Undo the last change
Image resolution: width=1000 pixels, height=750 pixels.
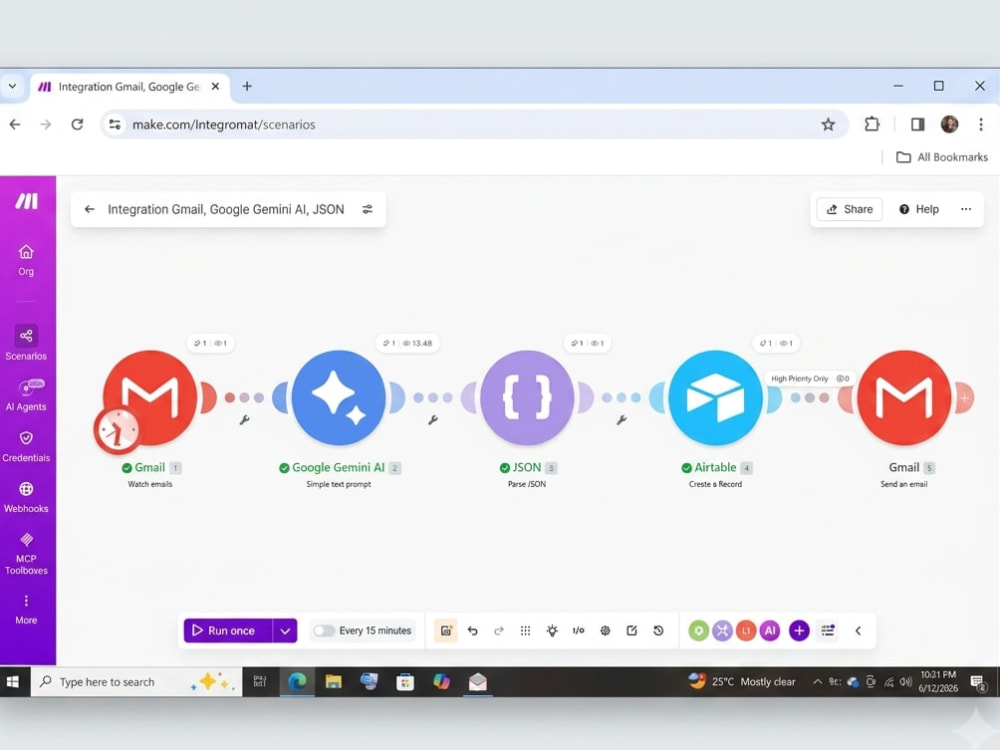click(473, 631)
